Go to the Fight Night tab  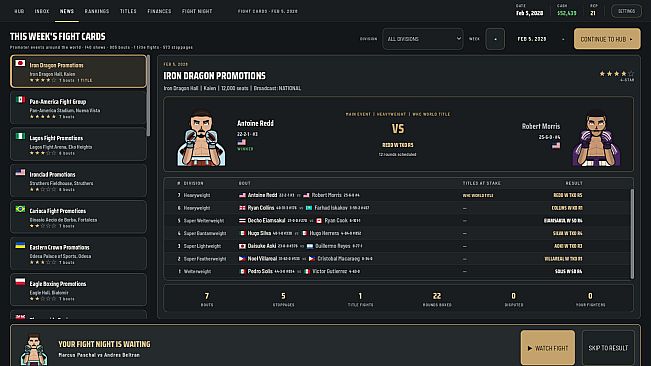(x=197, y=11)
